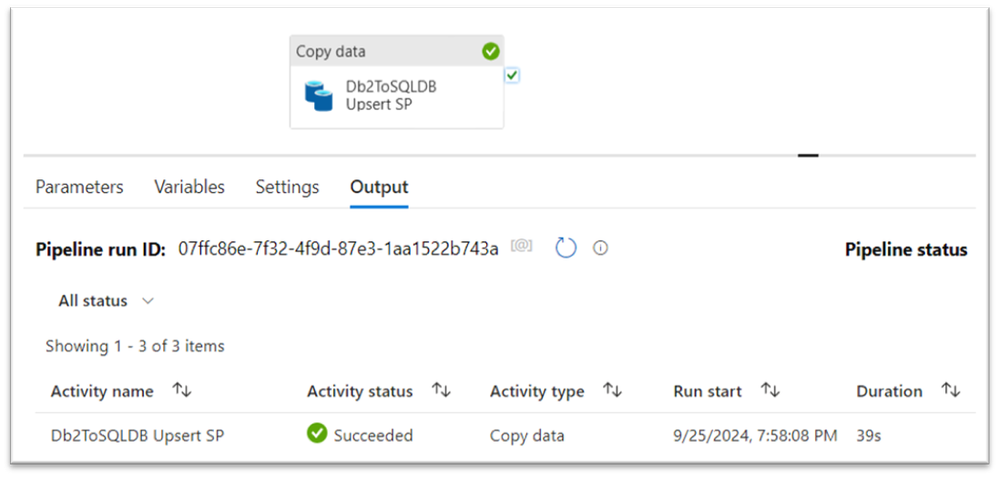Sort the list by Activity status
This screenshot has width=999, height=477.
point(441,391)
